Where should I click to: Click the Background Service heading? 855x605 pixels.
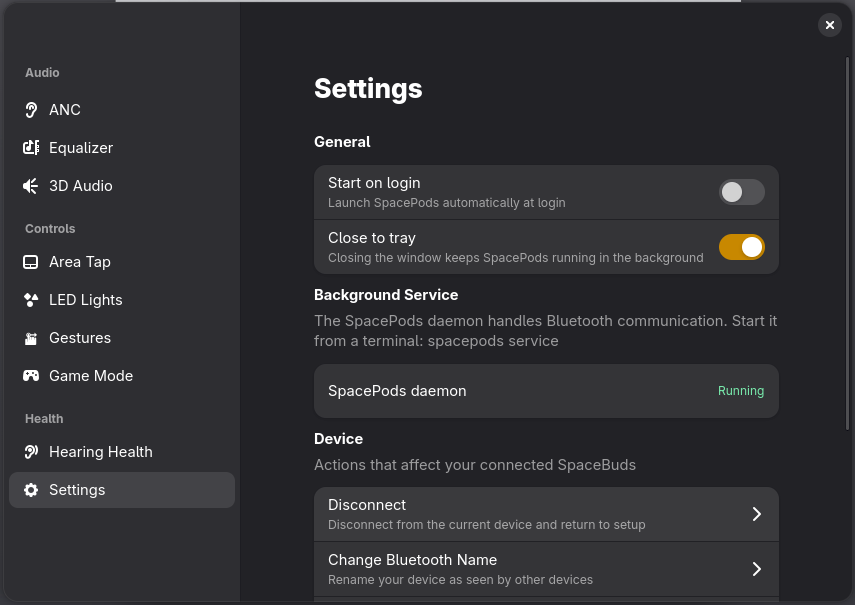(386, 295)
